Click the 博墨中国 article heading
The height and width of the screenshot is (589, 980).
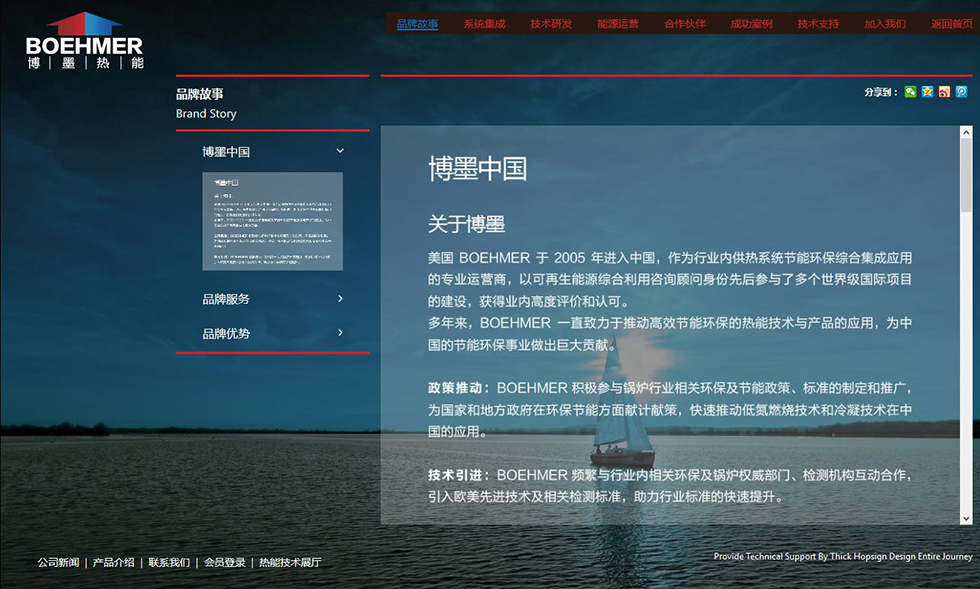[478, 169]
